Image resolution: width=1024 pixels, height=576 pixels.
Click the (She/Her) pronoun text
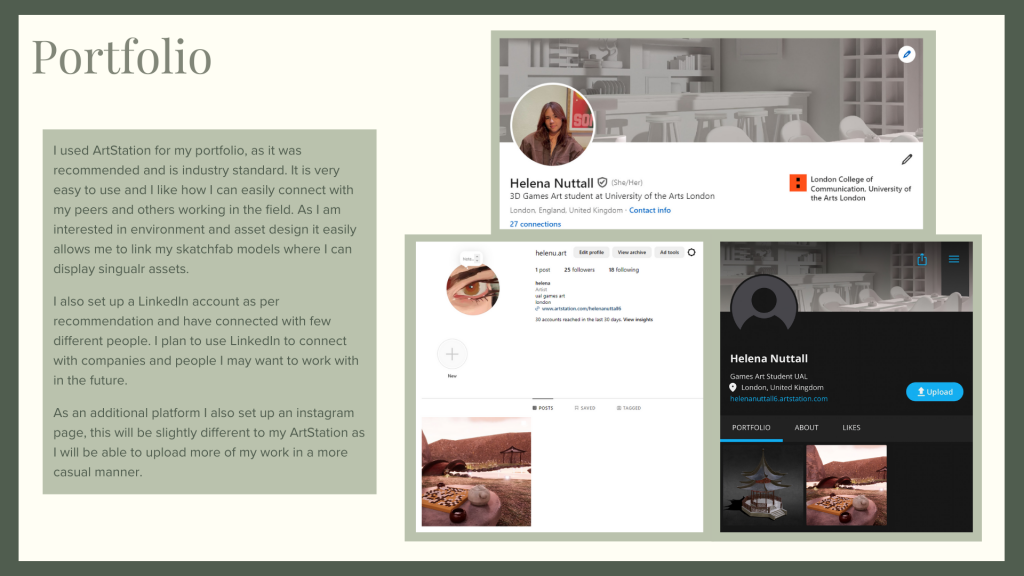(626, 183)
